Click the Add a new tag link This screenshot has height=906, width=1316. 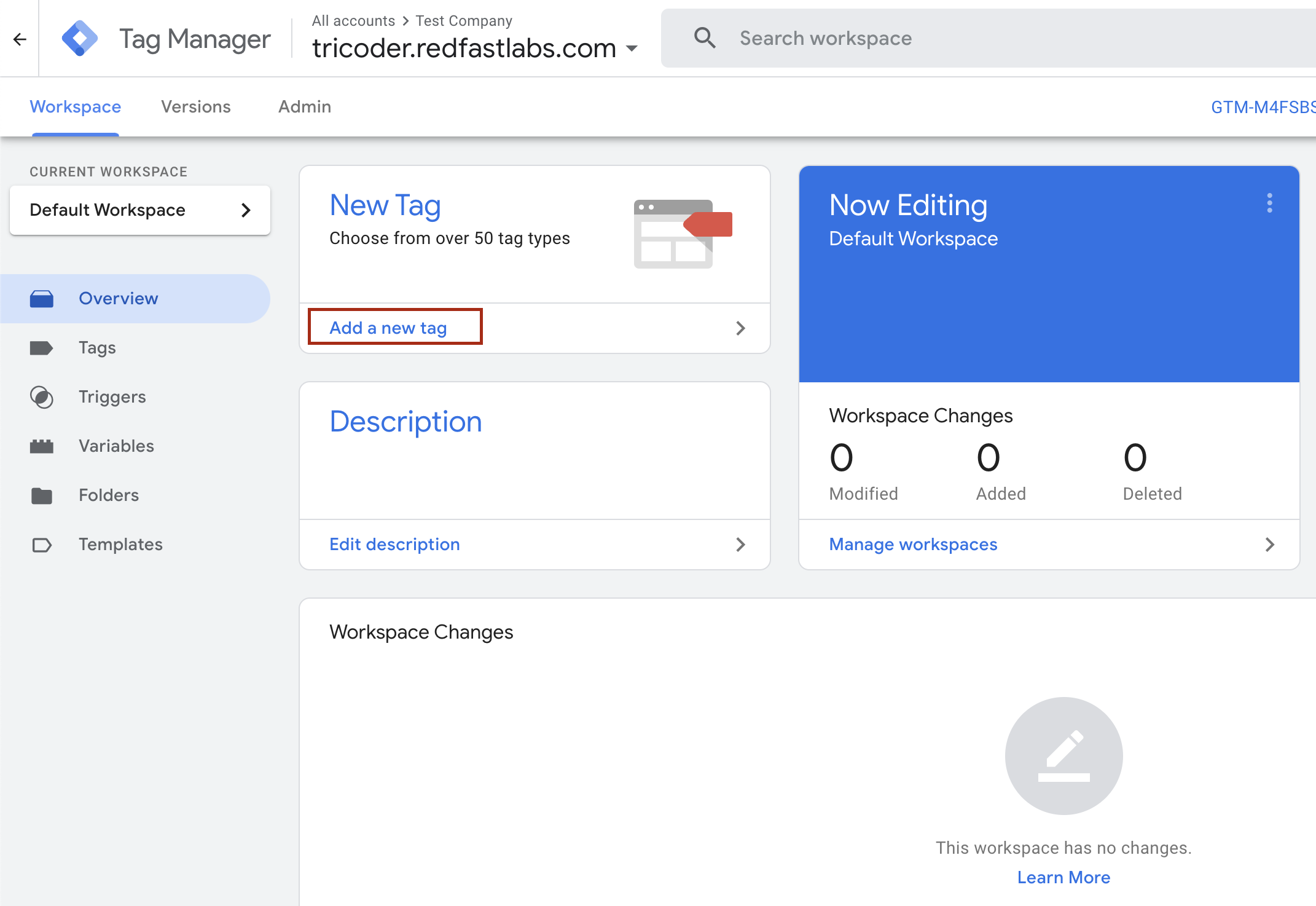(388, 328)
